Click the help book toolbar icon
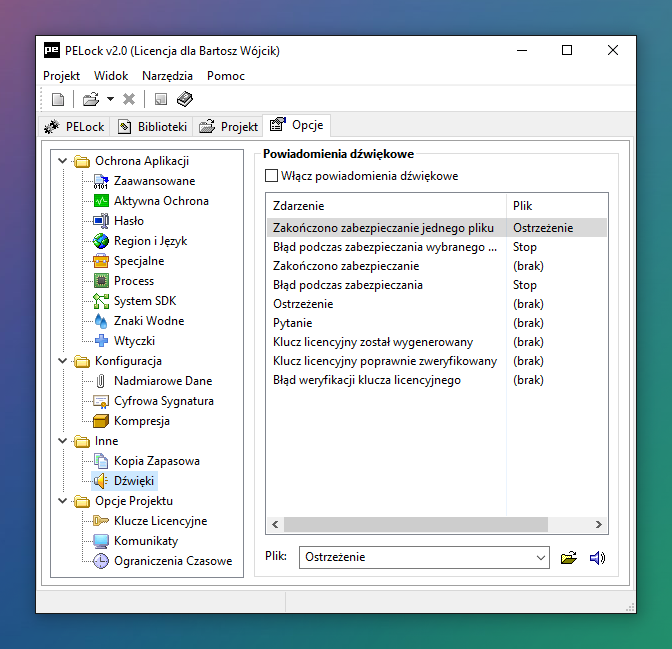This screenshot has width=672, height=649. [x=185, y=99]
